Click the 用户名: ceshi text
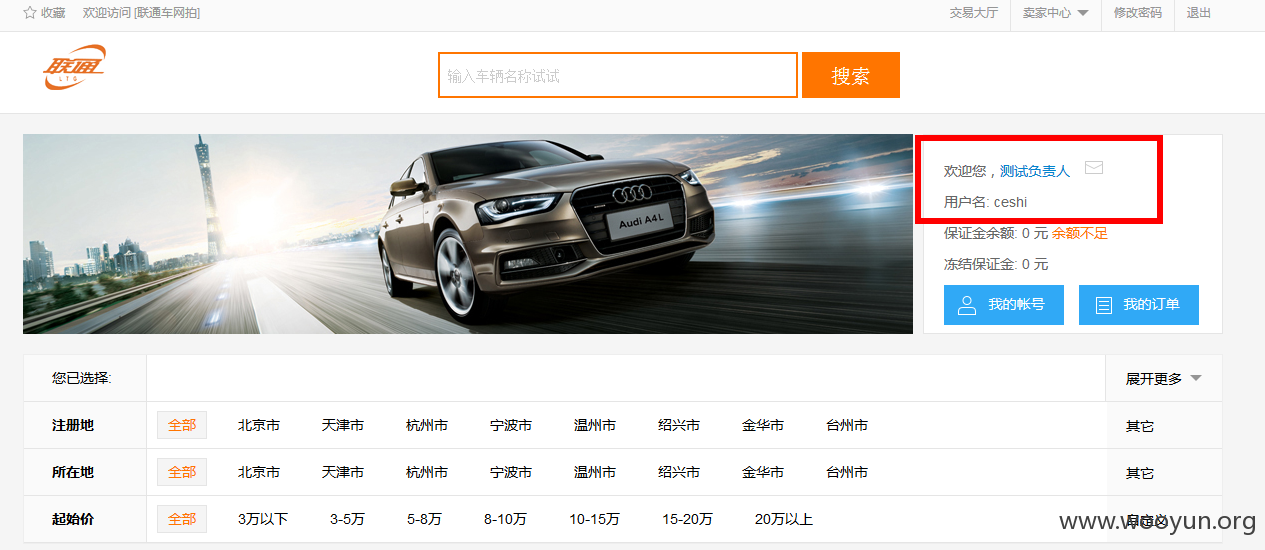The height and width of the screenshot is (550, 1265). point(985,202)
